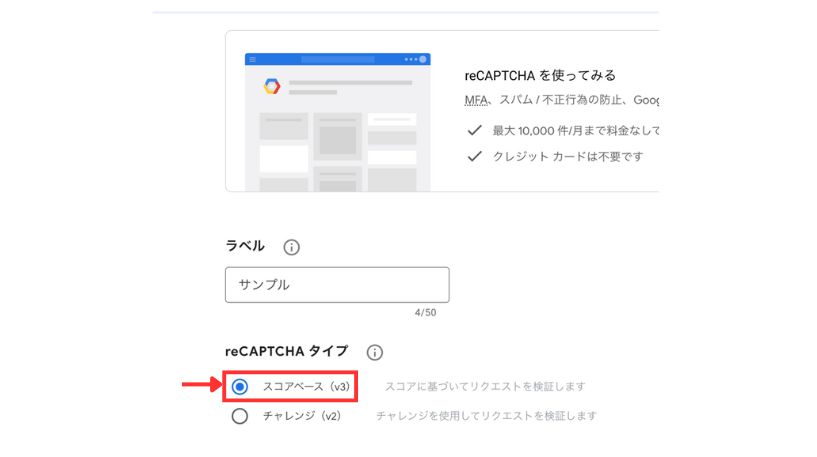Open the info icon next to reCAPTCHA タイプ
This screenshot has height=457, width=817.
pos(374,352)
